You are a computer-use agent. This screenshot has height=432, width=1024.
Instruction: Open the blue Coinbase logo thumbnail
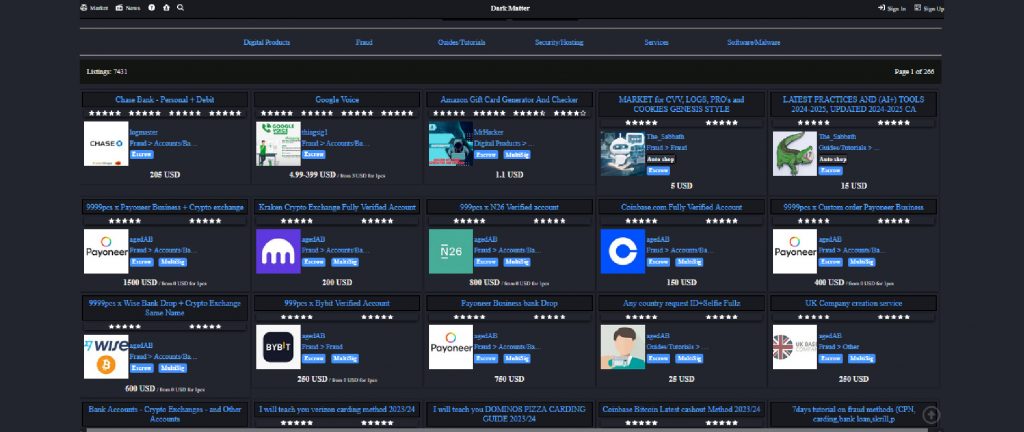(x=622, y=251)
